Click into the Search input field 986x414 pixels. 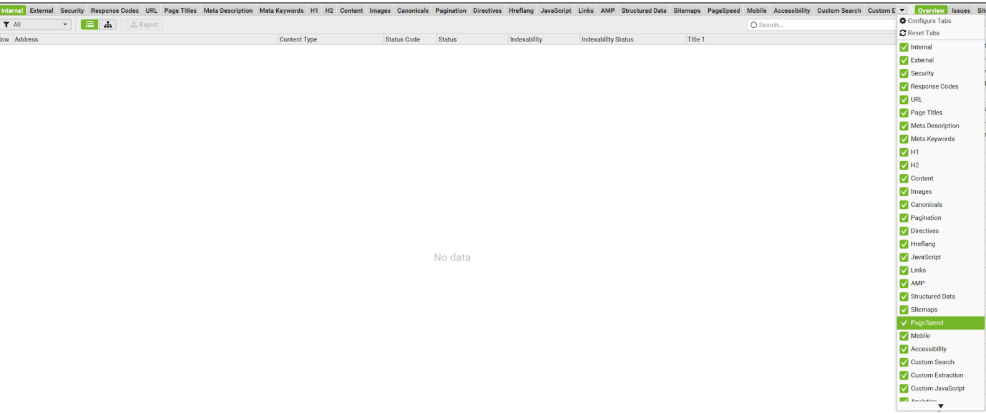(x=820, y=24)
